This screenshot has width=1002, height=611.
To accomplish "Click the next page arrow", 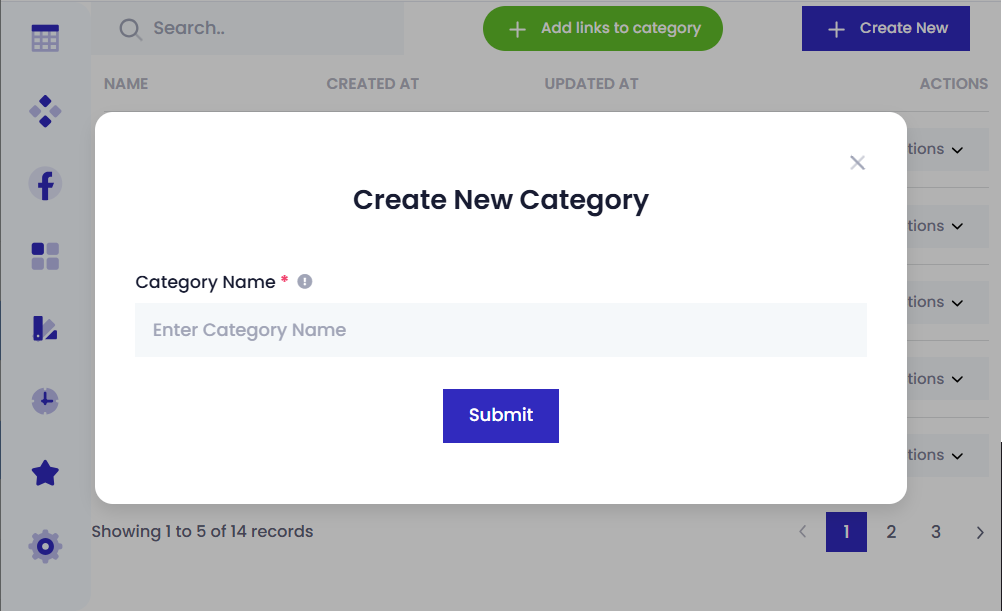I will coord(980,532).
